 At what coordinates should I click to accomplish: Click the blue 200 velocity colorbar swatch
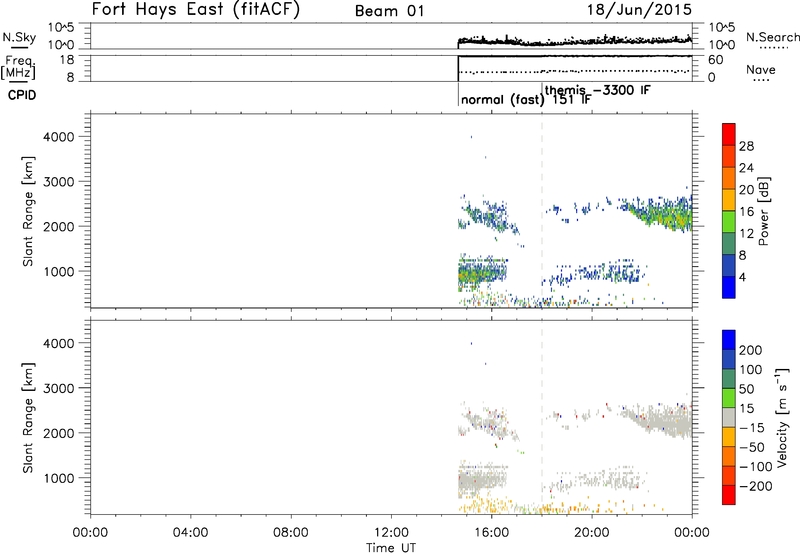[x=729, y=340]
